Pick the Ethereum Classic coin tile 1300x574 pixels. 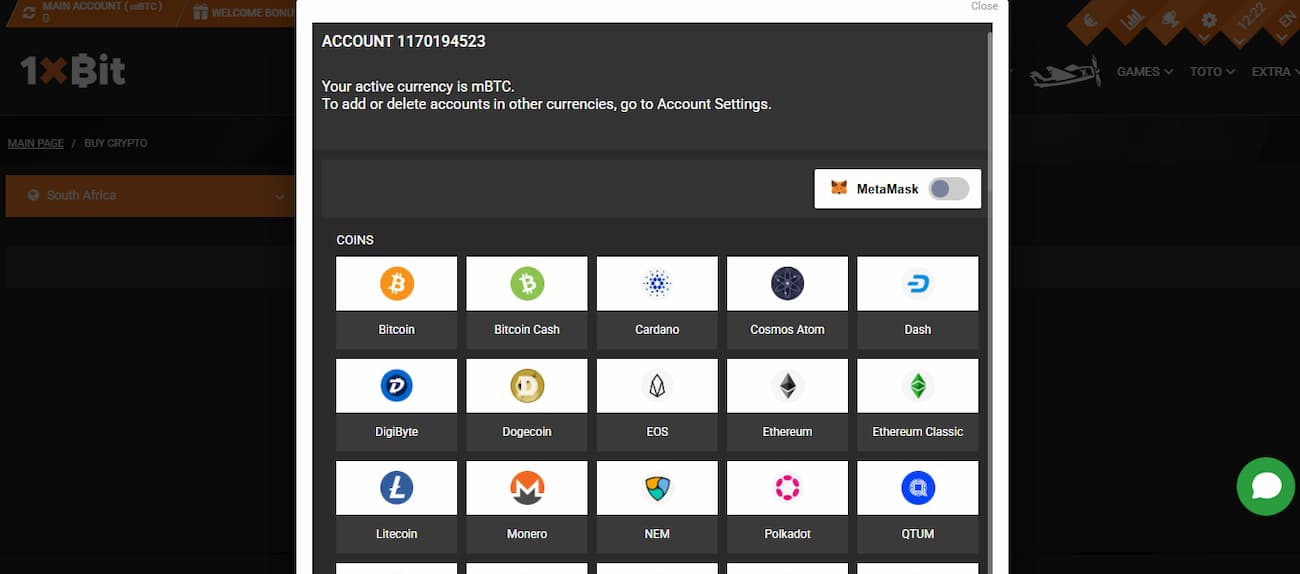click(x=917, y=404)
